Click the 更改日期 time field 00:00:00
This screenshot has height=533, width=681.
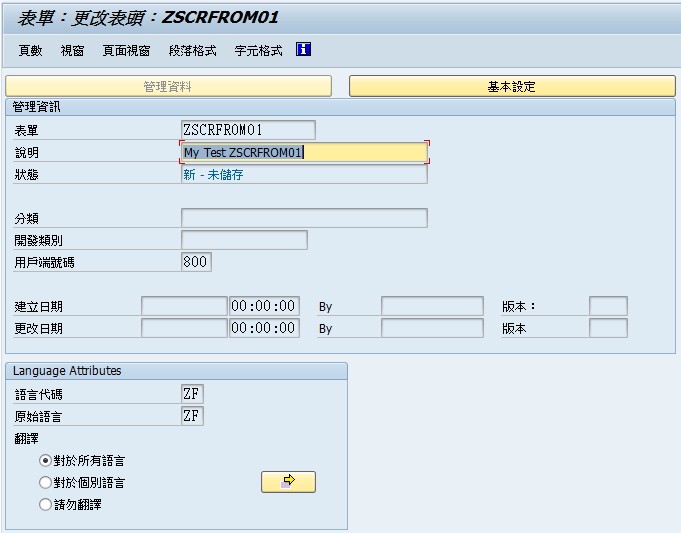[x=264, y=328]
